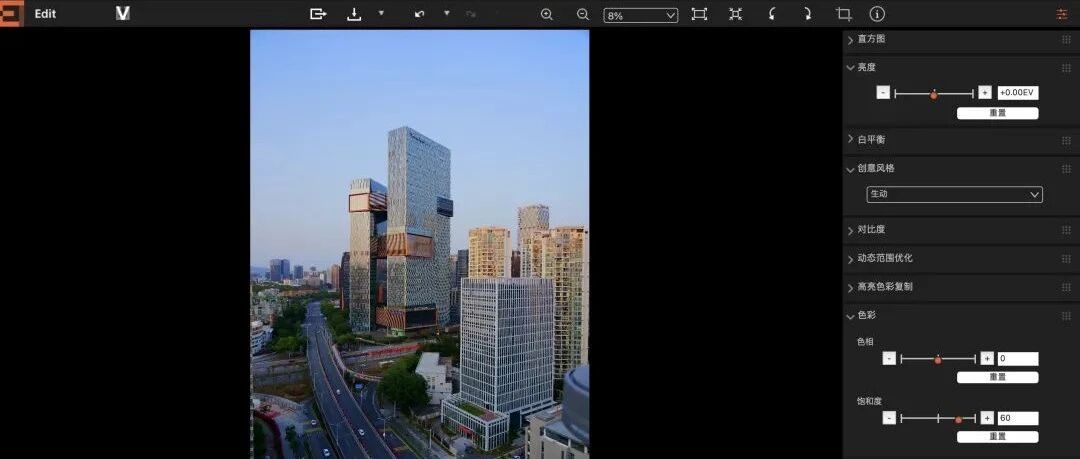Toggle the adjustment panel sliders icon
1080x459 pixels.
[x=1061, y=14]
